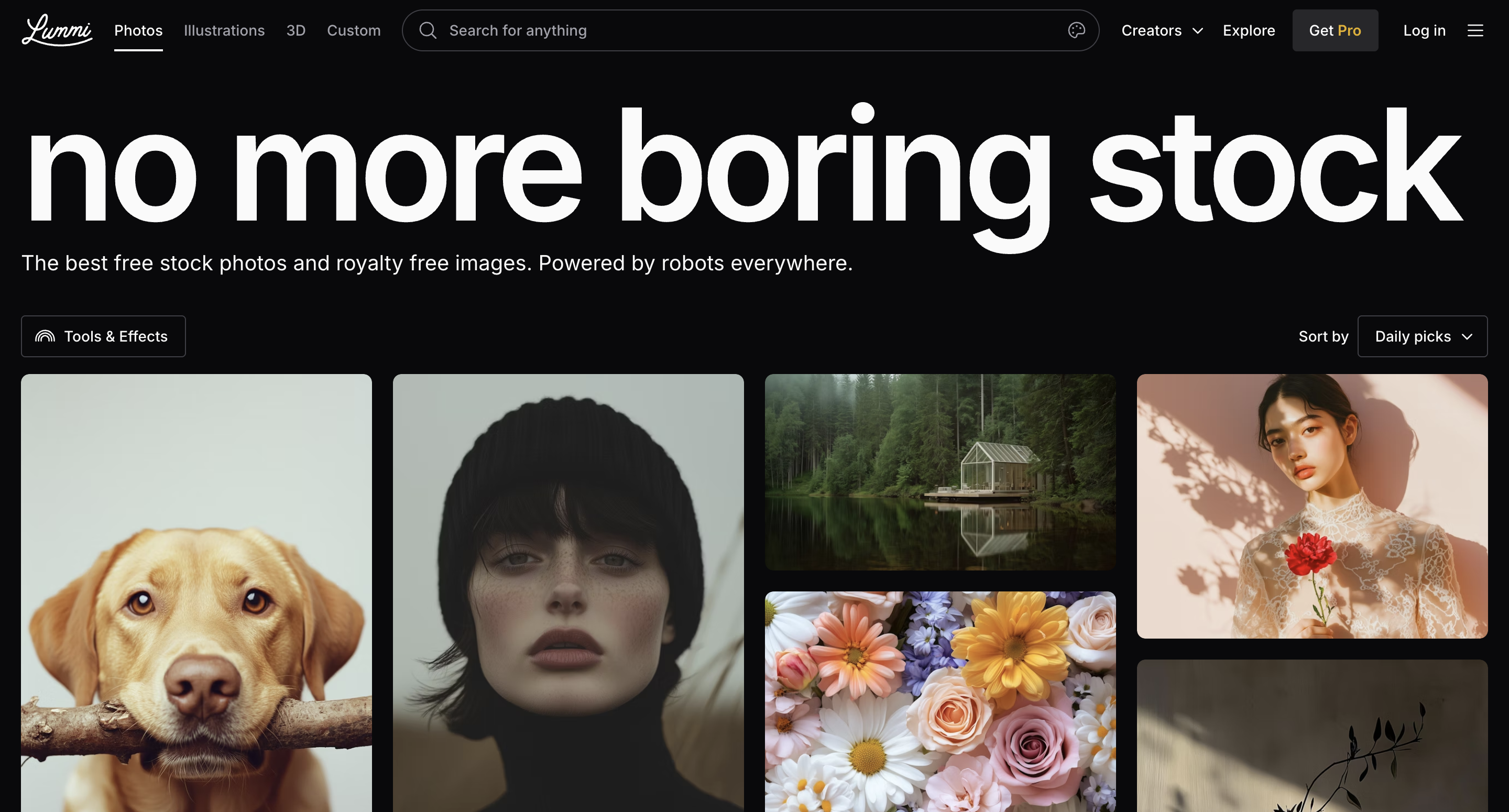Screen dimensions: 1509x812
Task: Switch to the Photos tab
Action: coord(138,30)
